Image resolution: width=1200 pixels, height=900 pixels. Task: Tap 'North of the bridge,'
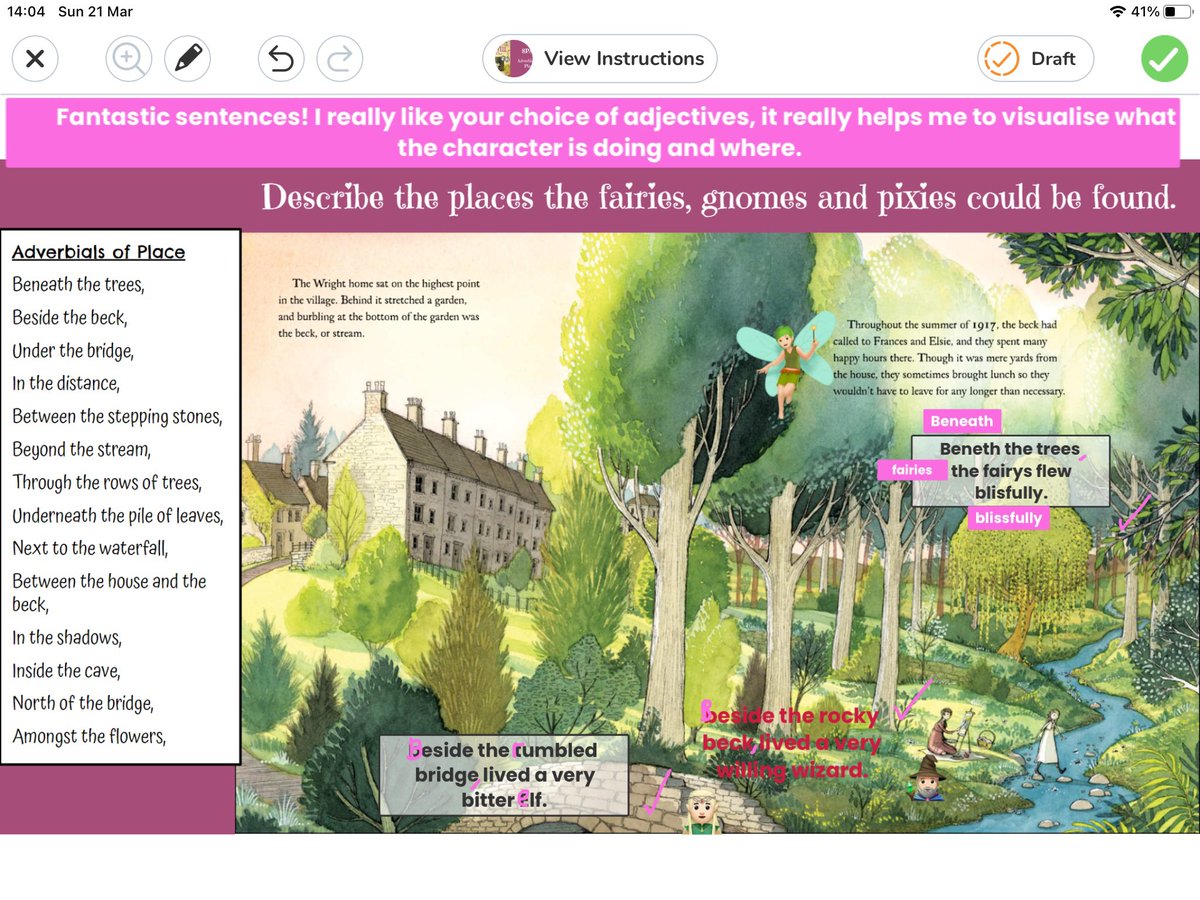83,703
